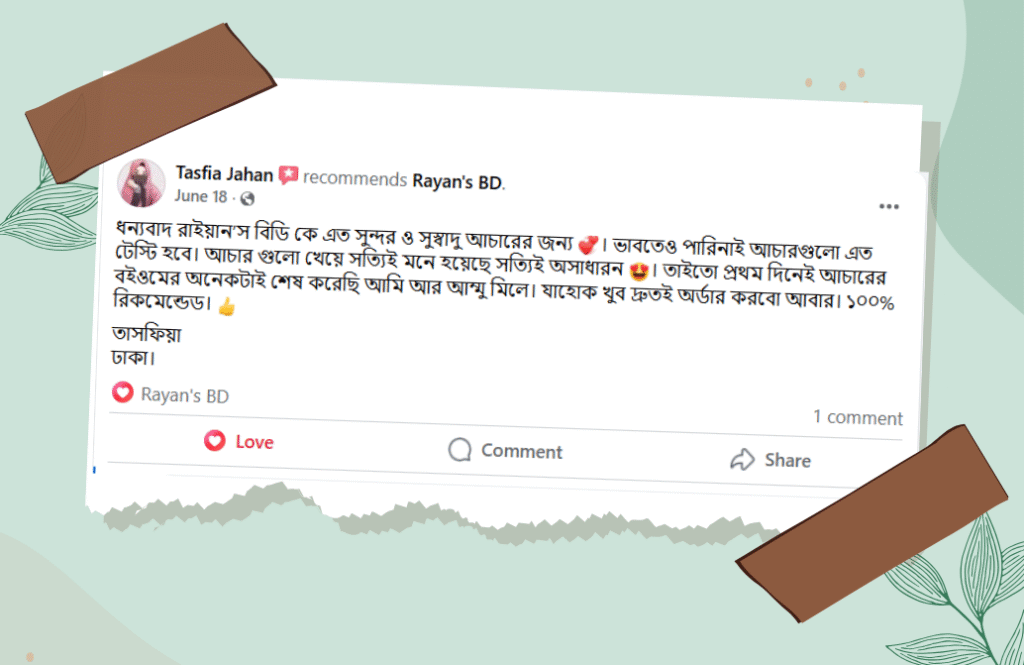Click the Love reaction label

point(254,442)
